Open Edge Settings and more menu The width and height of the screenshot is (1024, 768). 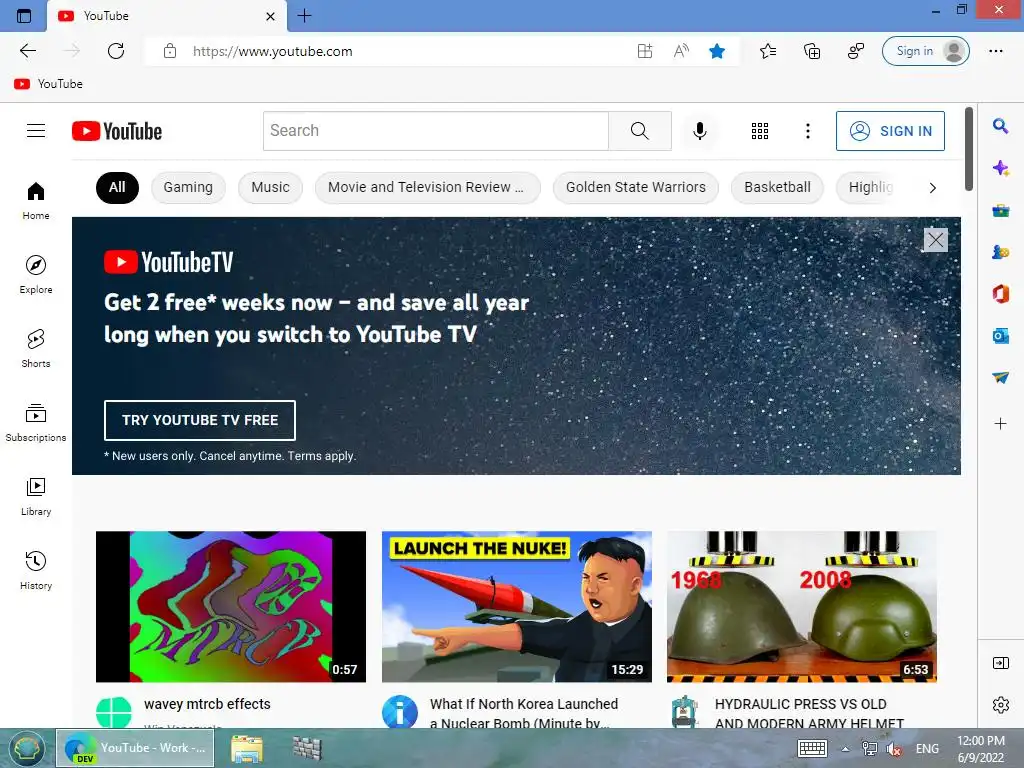(996, 51)
